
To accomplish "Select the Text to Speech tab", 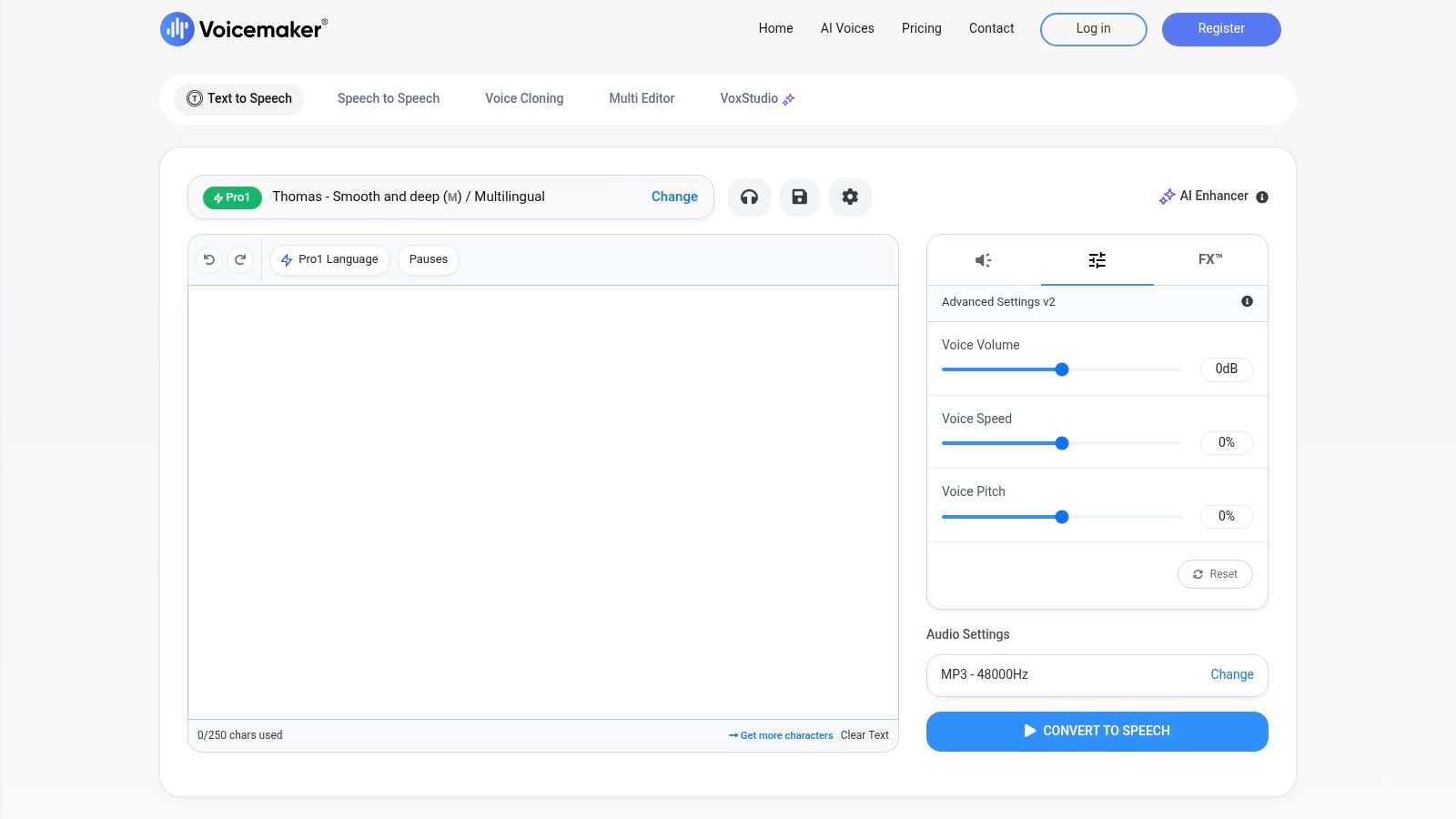I will tap(239, 98).
